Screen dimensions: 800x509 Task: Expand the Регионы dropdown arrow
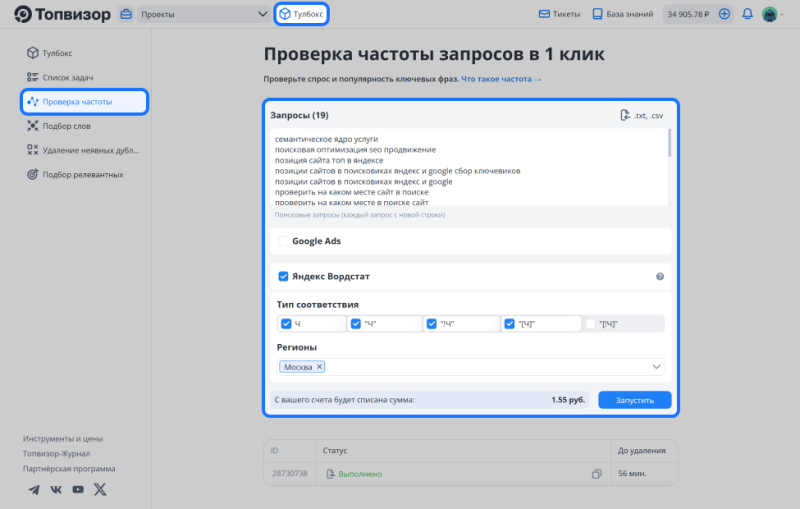pyautogui.click(x=656, y=367)
